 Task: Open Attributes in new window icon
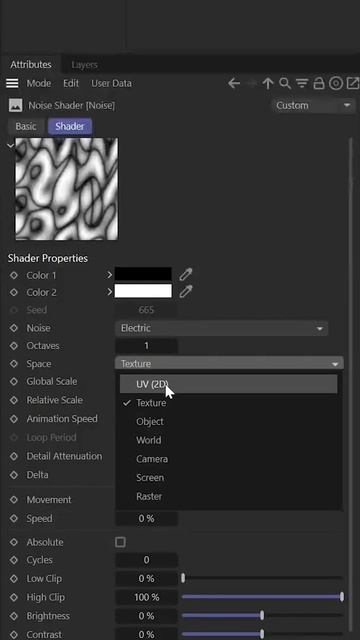(x=352, y=83)
